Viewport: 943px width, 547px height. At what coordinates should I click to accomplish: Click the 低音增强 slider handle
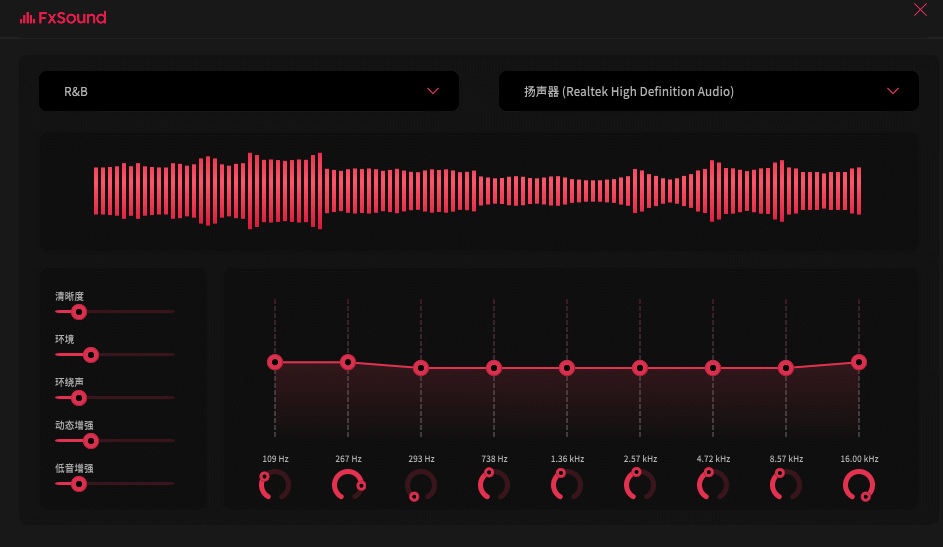click(x=79, y=484)
